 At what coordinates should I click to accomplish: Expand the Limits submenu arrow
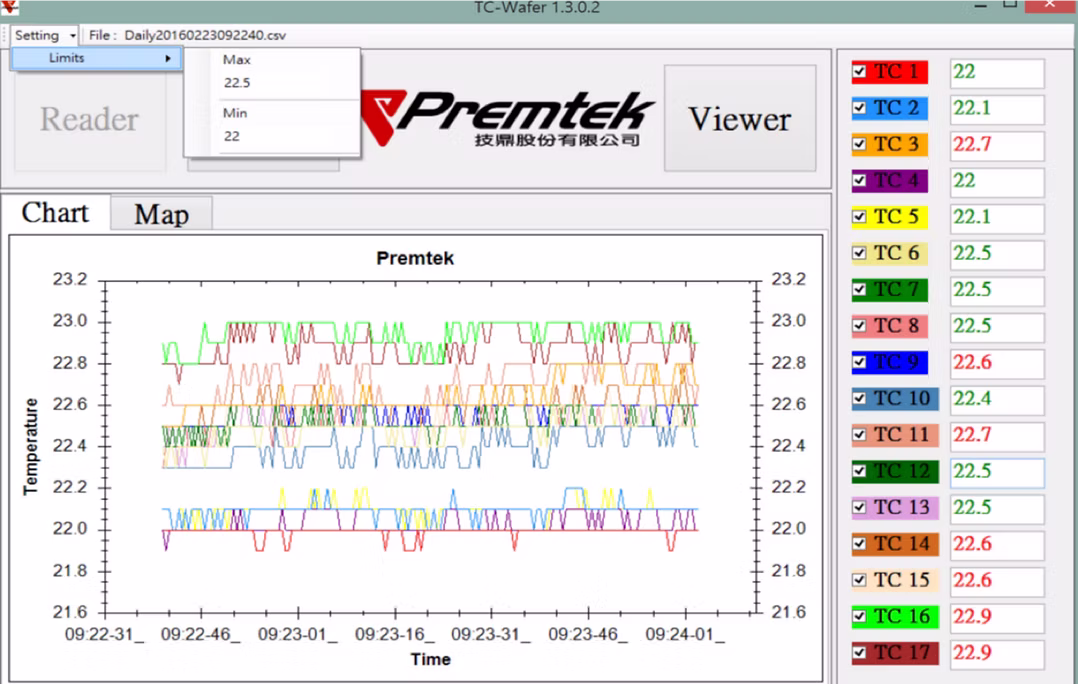point(168,58)
